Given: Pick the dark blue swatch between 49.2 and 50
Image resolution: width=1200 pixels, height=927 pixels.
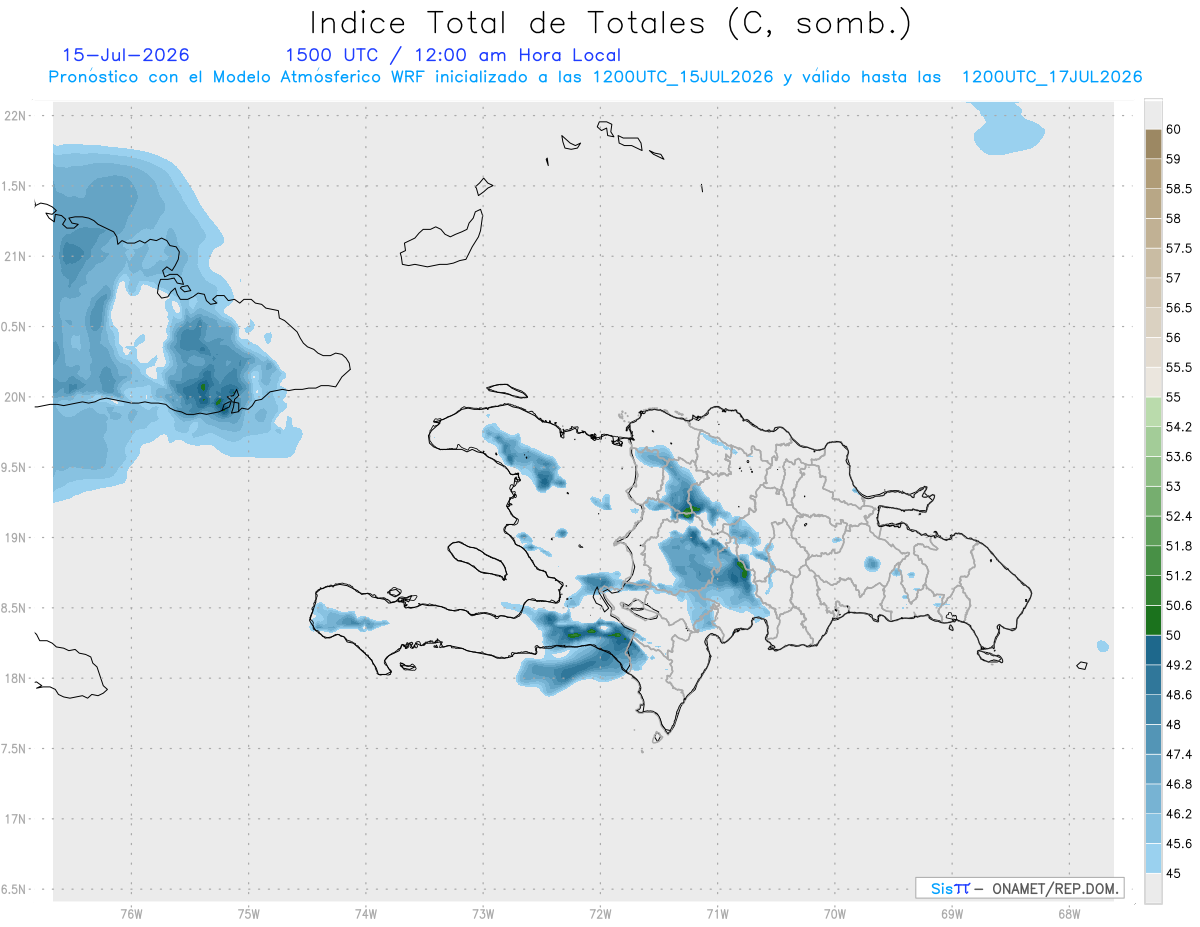Looking at the screenshot, I should 1153,650.
